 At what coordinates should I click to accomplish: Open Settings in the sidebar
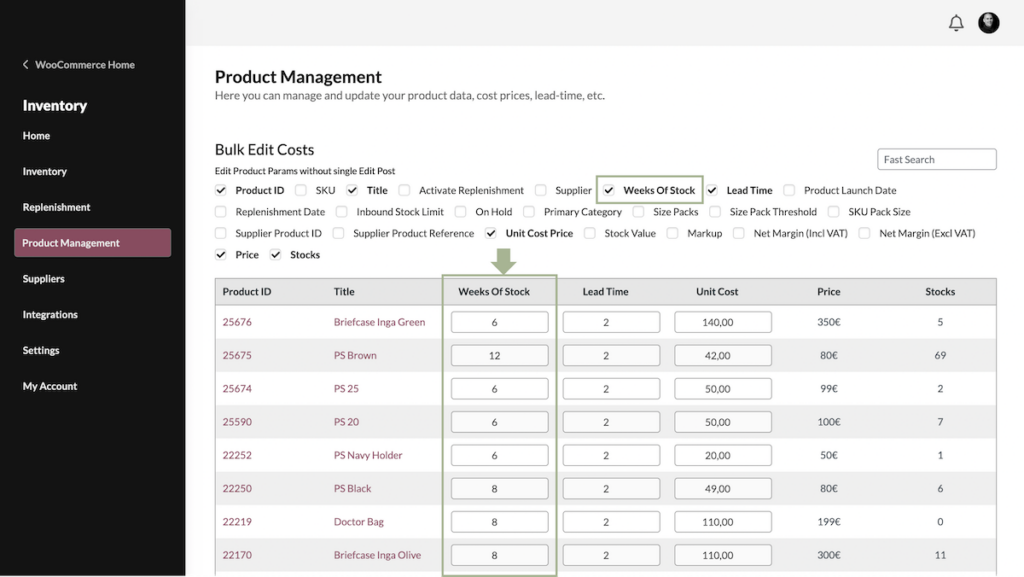41,351
